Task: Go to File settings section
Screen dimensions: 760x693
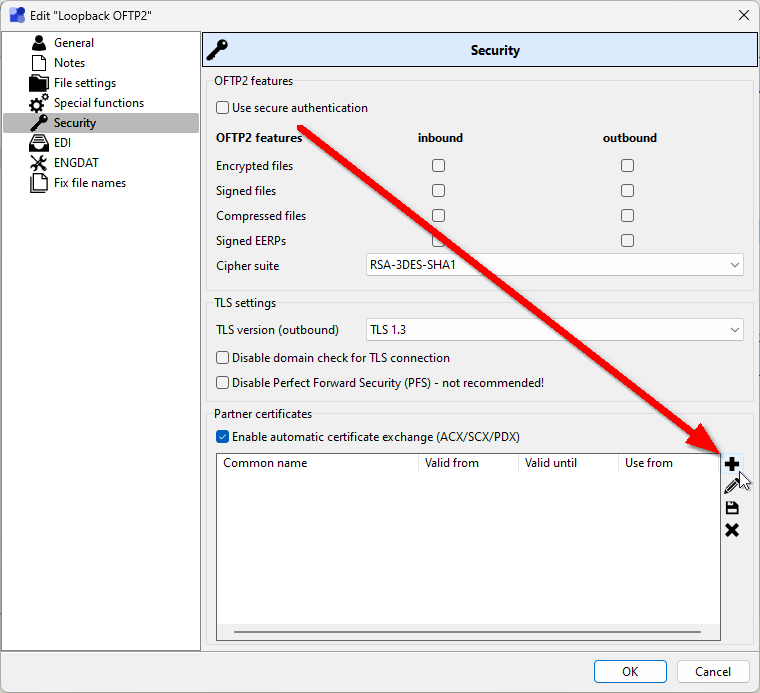Action: tap(84, 83)
